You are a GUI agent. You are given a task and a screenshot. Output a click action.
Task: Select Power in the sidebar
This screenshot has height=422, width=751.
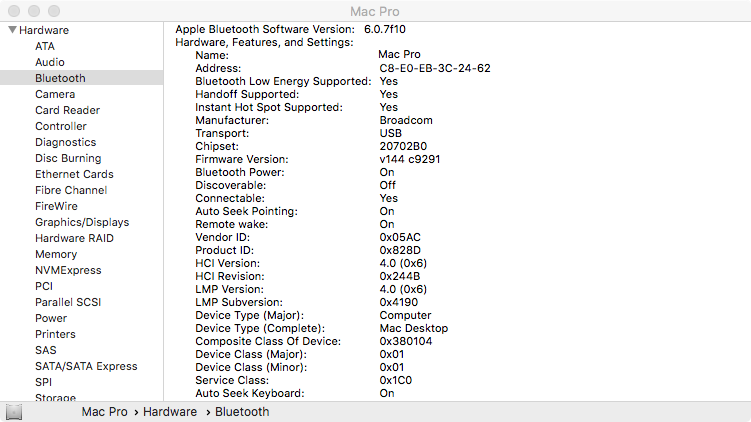pyautogui.click(x=51, y=319)
